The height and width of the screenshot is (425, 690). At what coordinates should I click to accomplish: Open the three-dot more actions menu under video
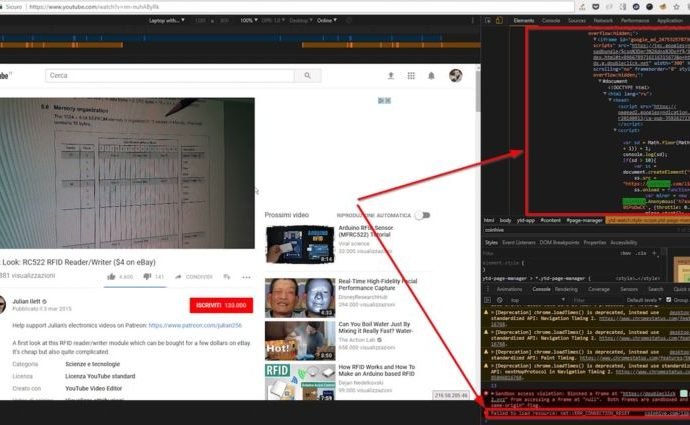(x=246, y=277)
